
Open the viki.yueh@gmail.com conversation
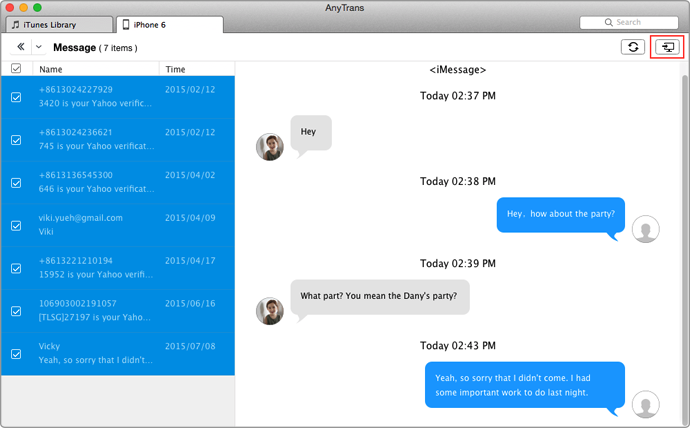[117, 225]
